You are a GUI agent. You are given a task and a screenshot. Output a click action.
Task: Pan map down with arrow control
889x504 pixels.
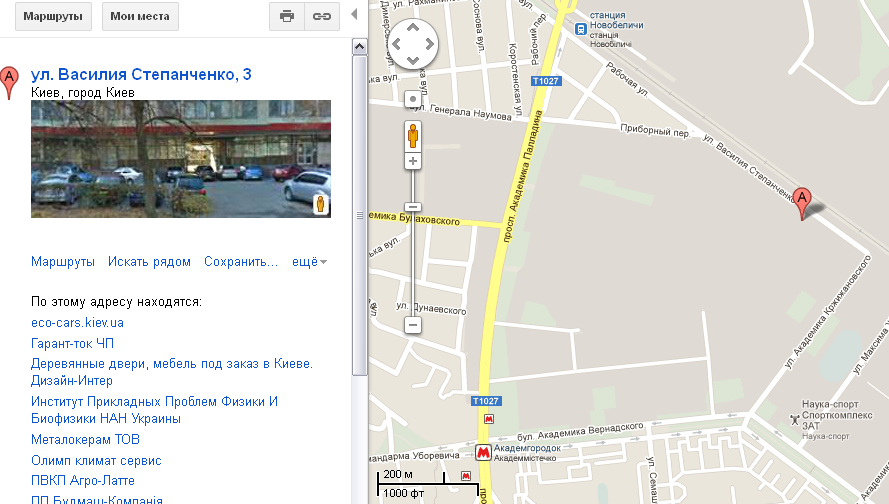[x=413, y=60]
